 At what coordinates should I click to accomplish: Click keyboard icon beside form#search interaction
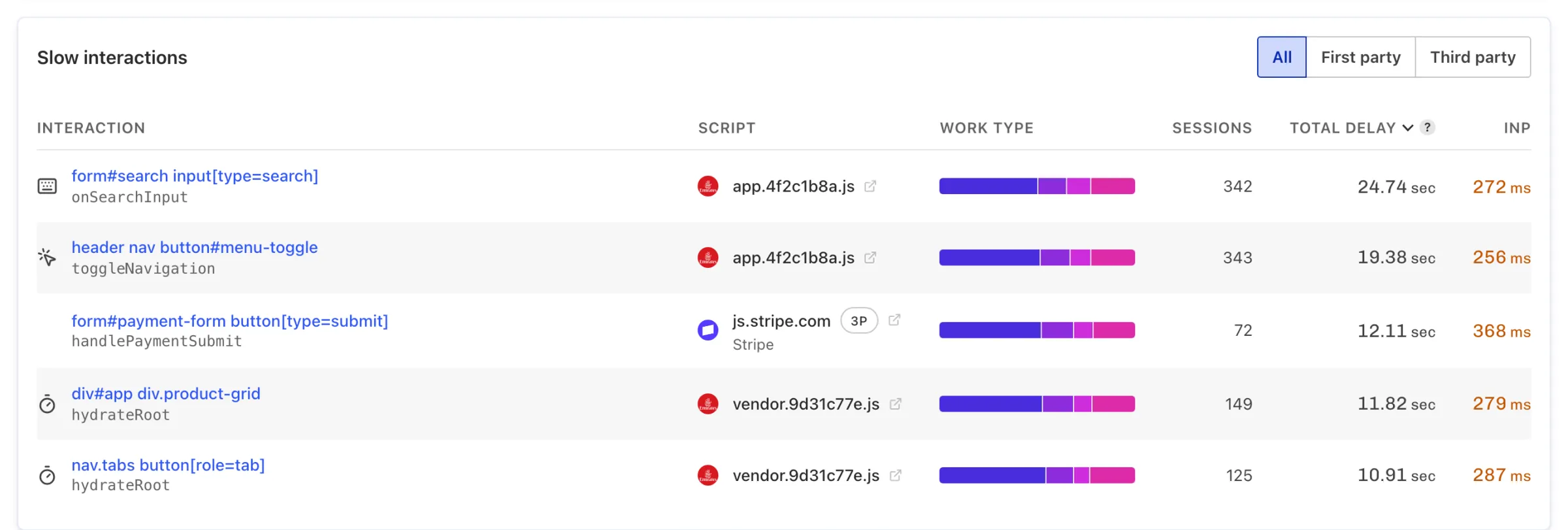[47, 187]
